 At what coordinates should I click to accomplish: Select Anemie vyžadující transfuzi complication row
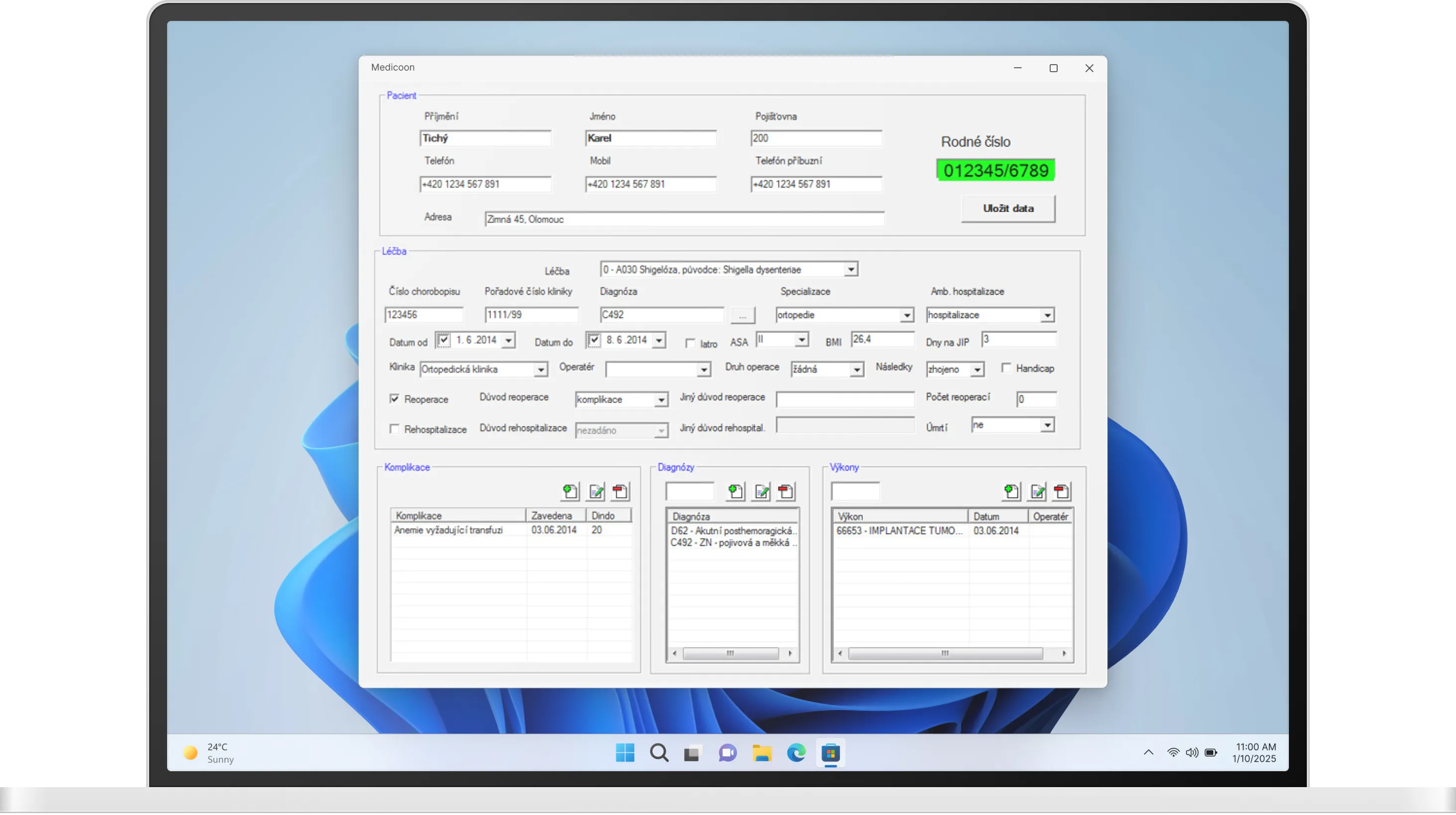[448, 530]
